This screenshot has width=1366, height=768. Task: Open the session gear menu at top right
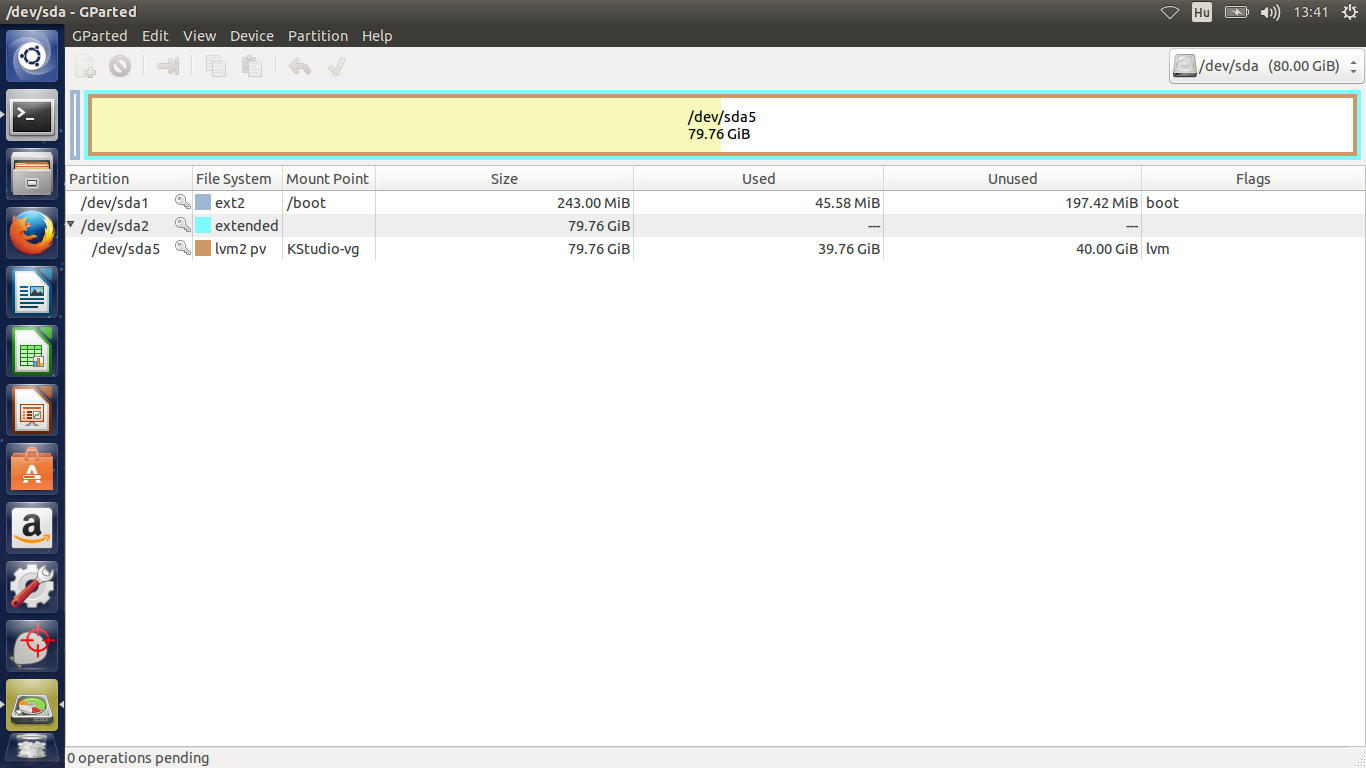(1349, 12)
